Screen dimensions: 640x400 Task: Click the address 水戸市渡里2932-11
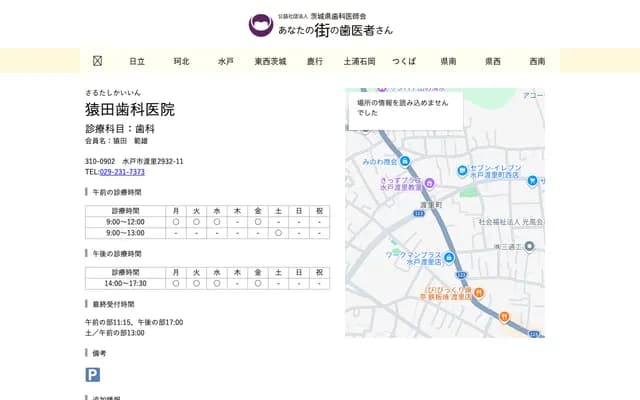153,161
